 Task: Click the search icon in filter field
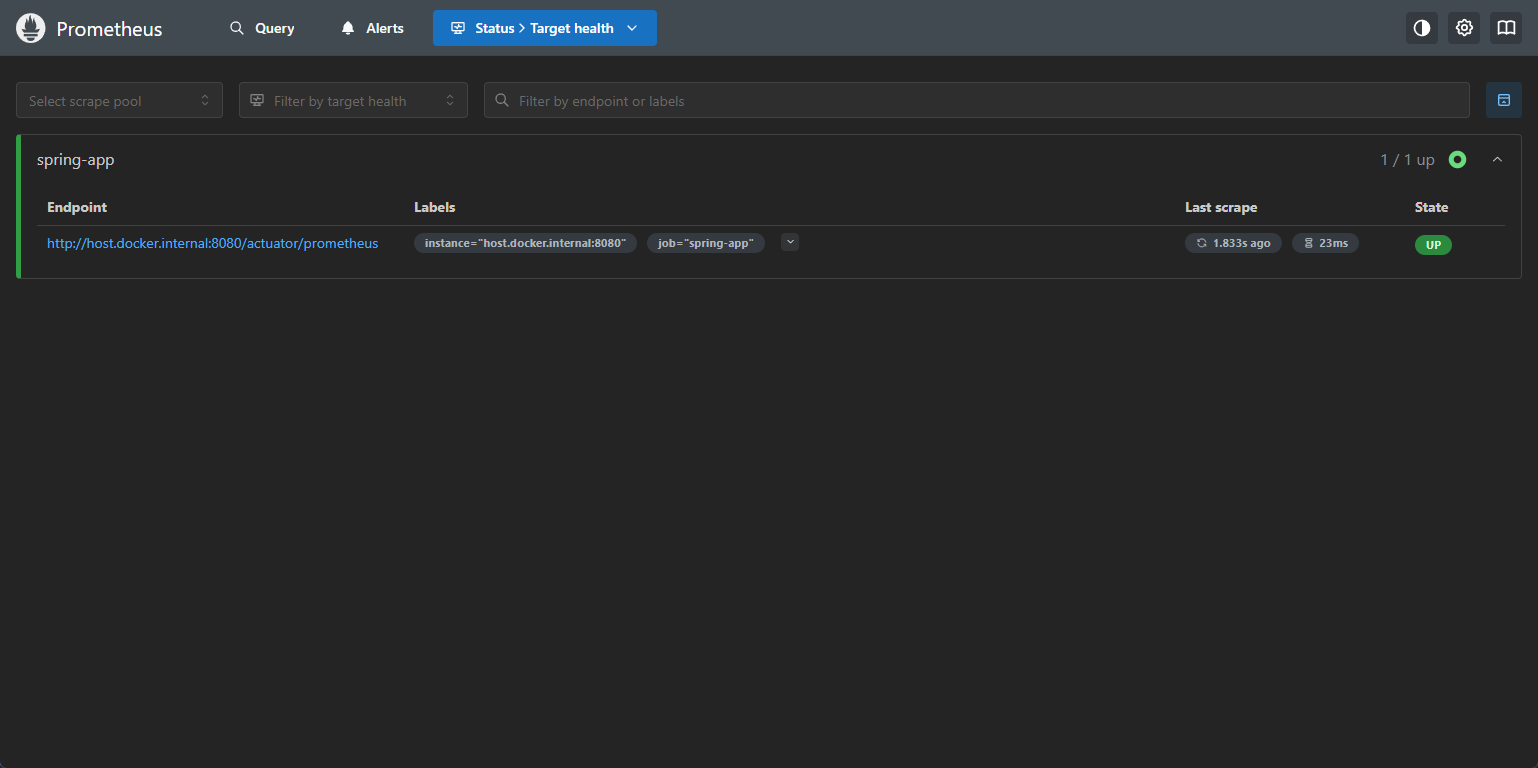(502, 101)
